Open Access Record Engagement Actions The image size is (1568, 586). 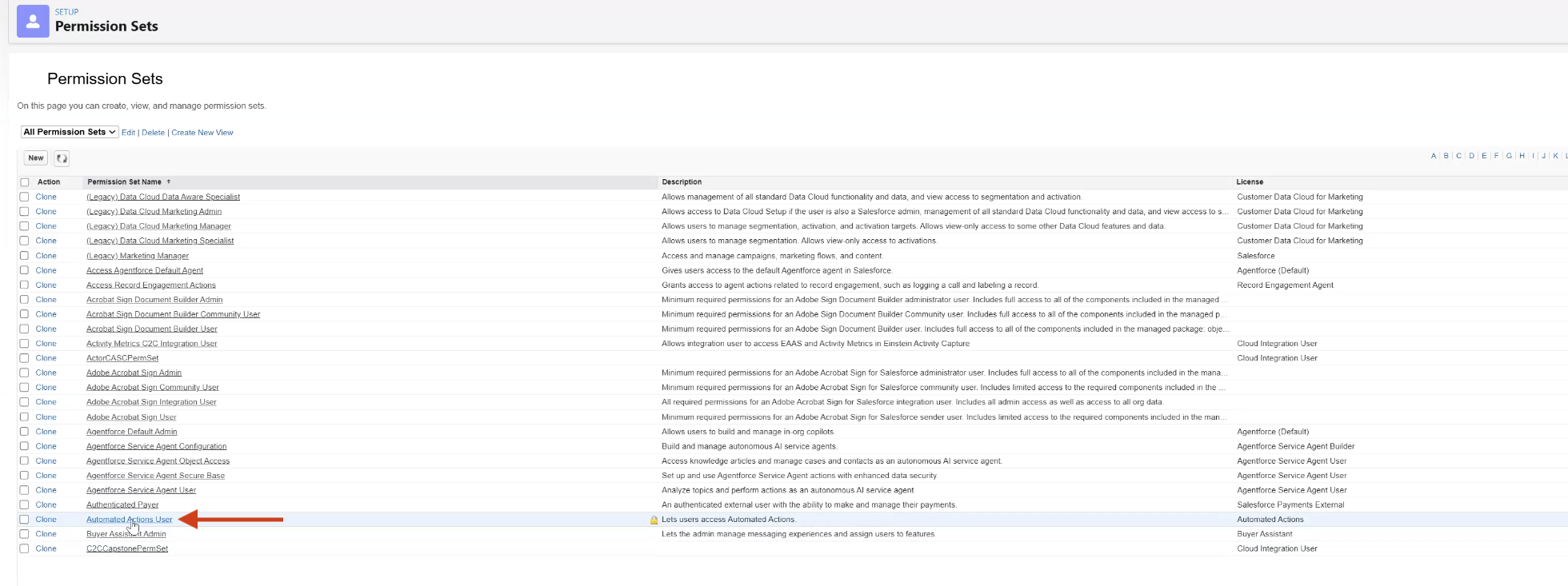point(151,285)
